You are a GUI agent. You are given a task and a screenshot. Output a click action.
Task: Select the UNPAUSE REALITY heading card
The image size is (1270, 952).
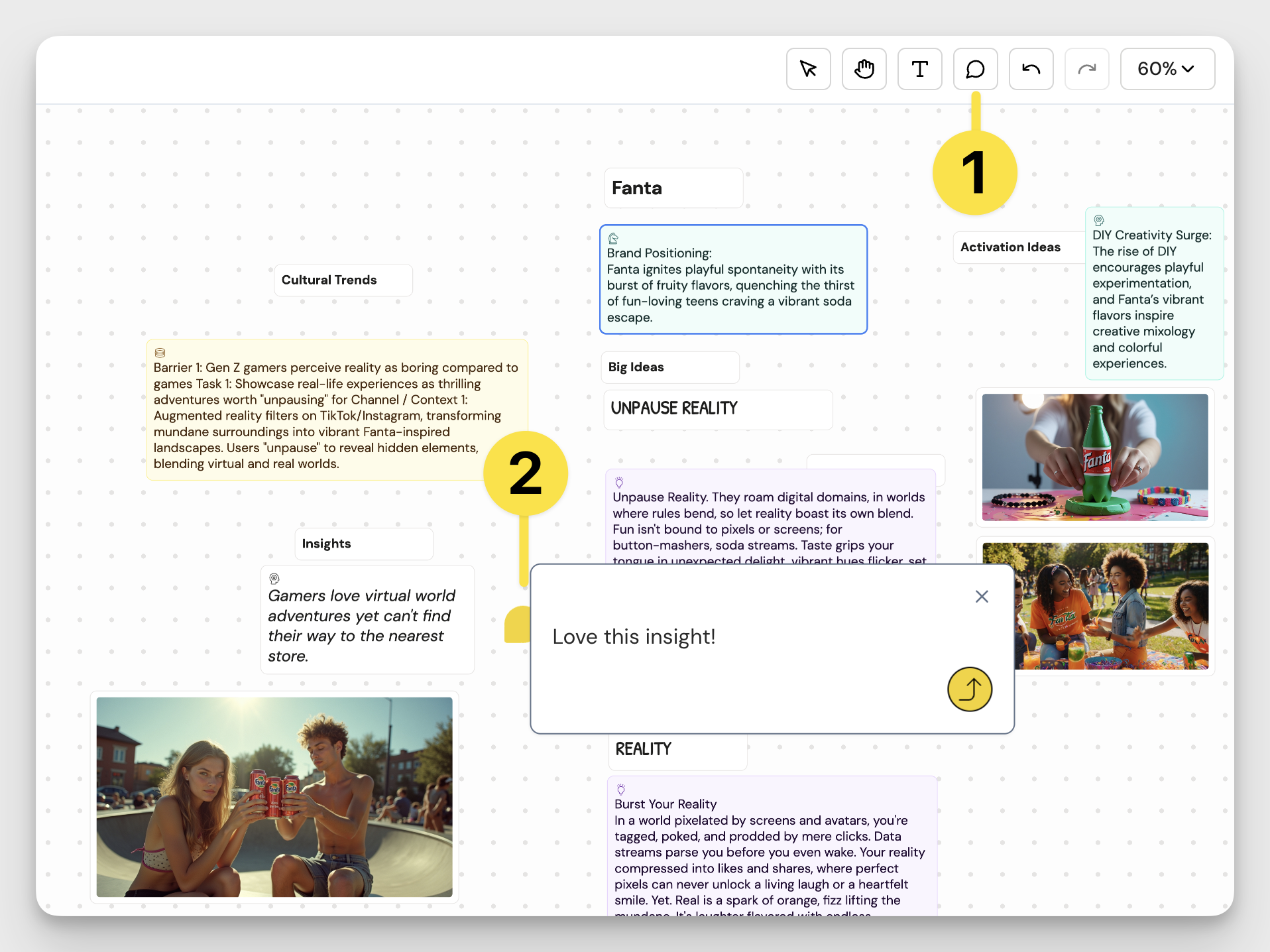click(718, 409)
